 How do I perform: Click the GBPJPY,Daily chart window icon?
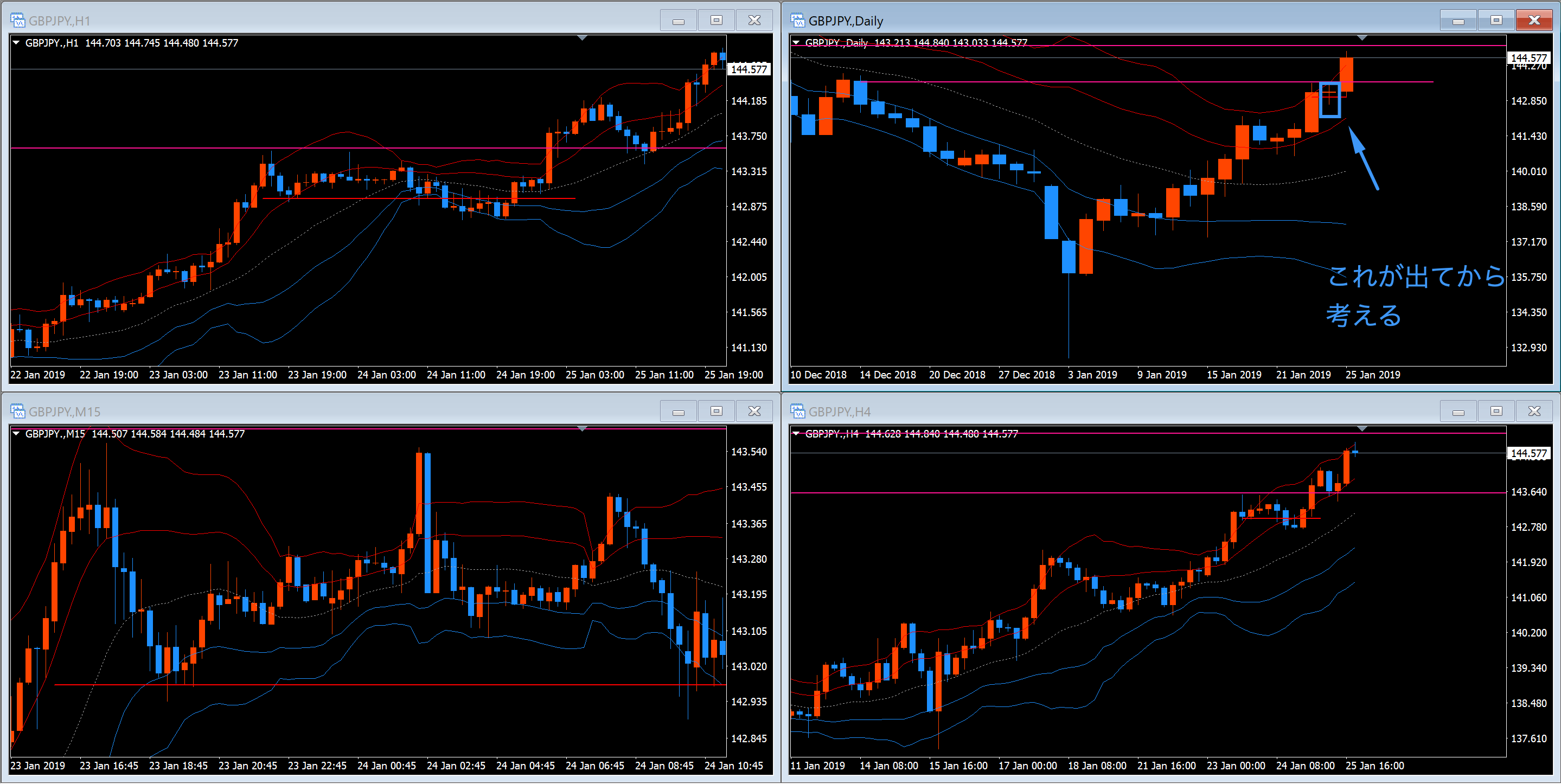tap(797, 21)
